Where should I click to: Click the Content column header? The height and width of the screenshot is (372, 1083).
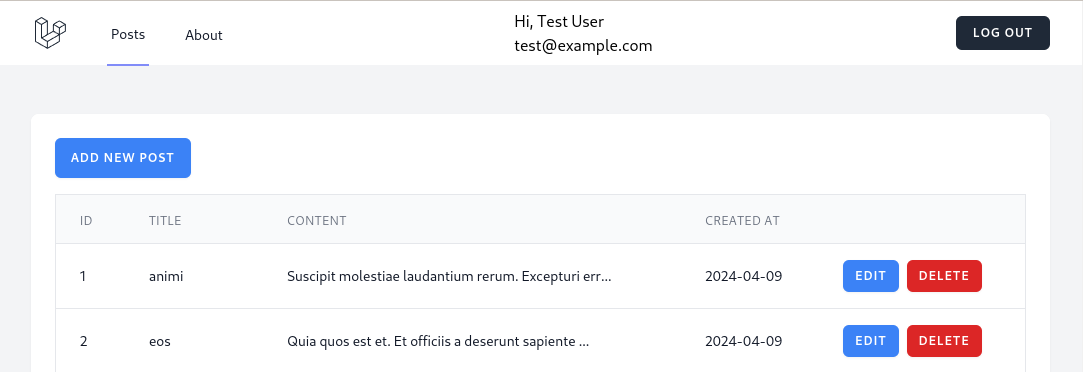click(316, 221)
